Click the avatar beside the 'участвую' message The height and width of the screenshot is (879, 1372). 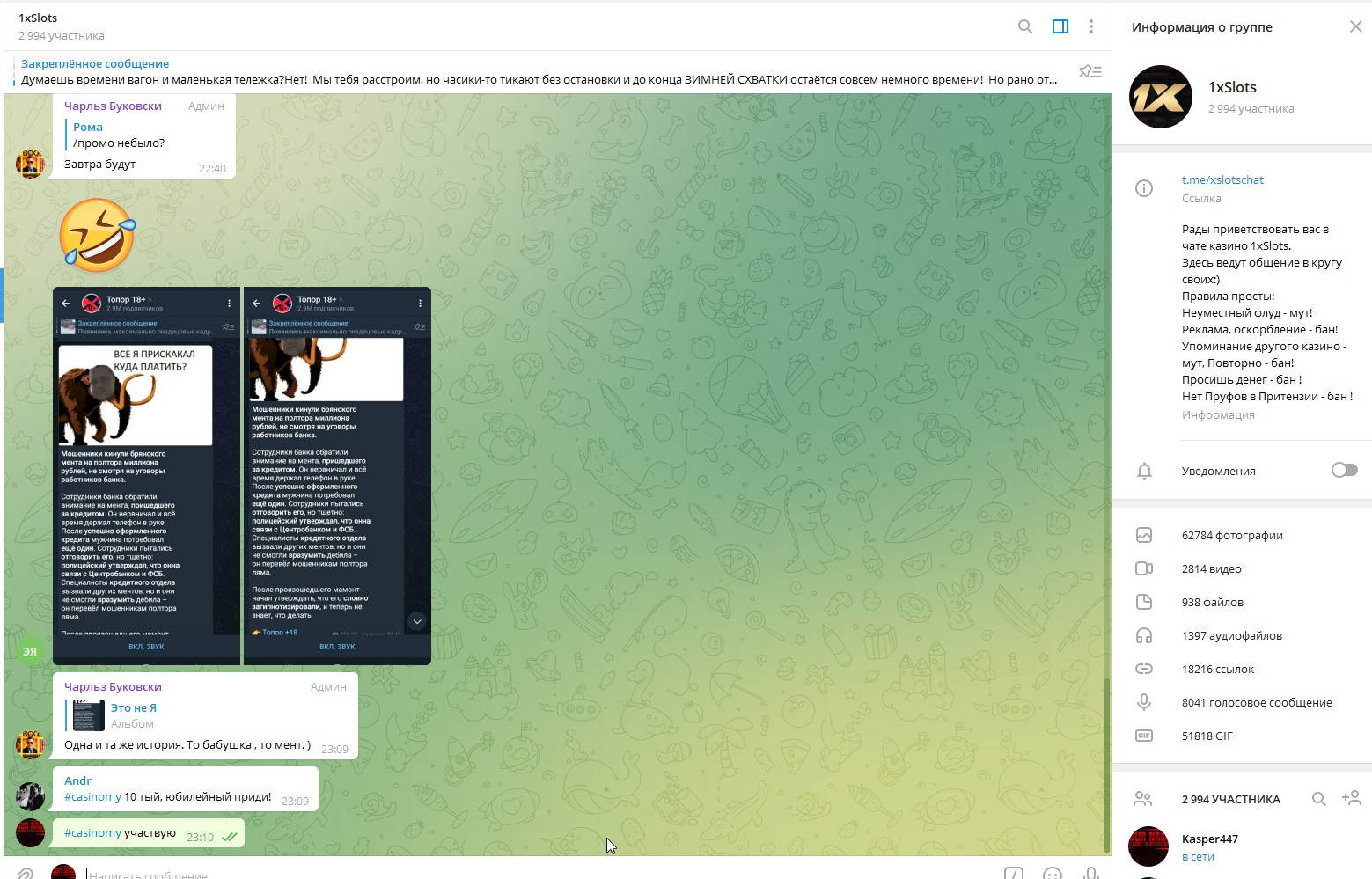pyautogui.click(x=30, y=832)
